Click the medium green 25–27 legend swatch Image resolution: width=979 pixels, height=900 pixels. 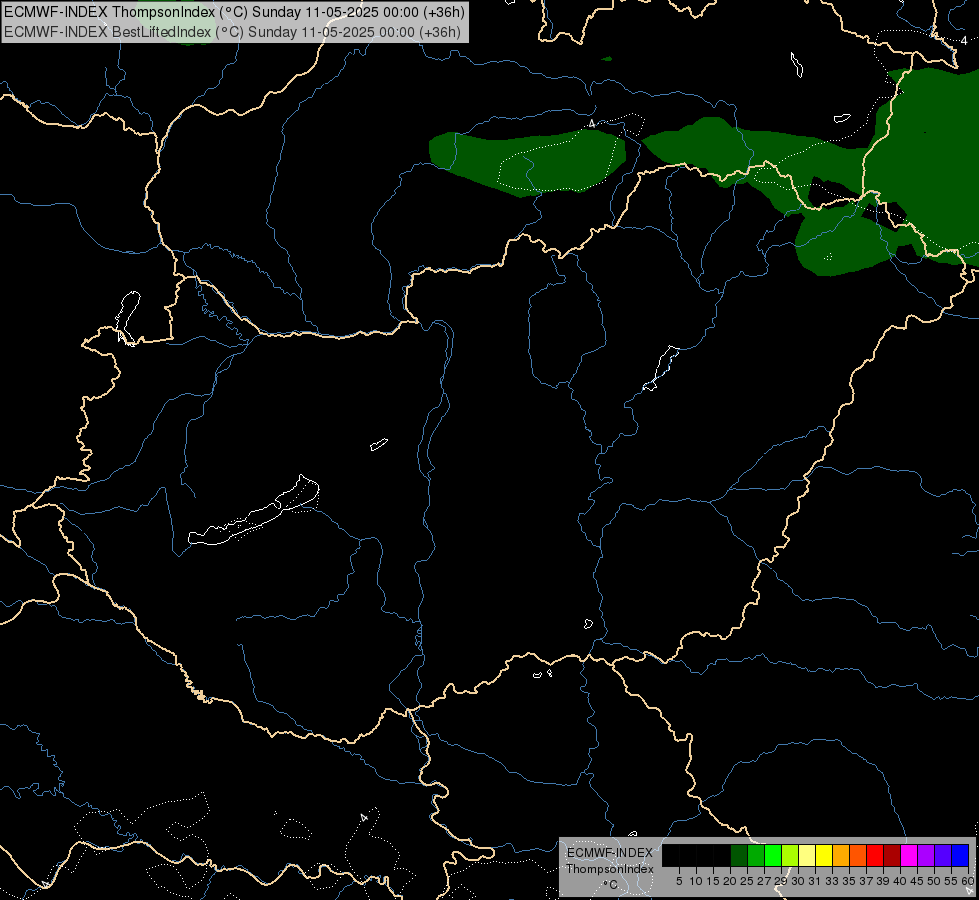(x=756, y=855)
